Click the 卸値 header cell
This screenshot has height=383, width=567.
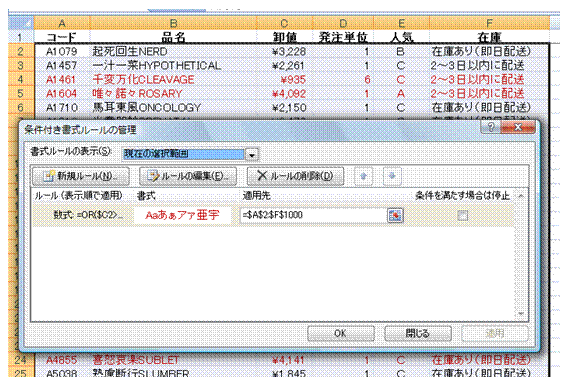[285, 37]
